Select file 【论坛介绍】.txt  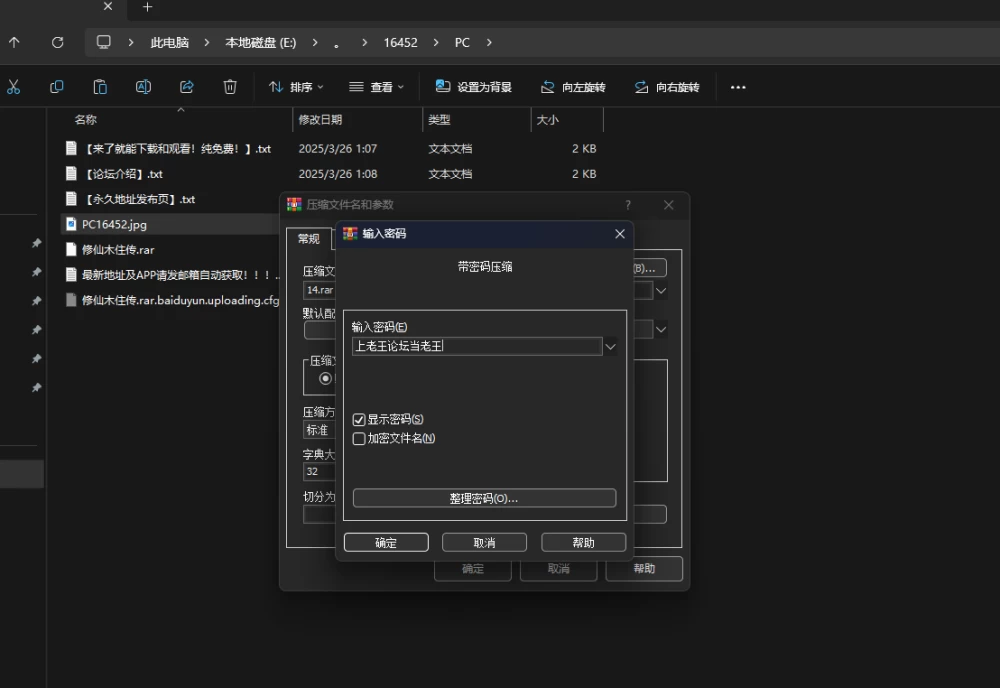(123, 174)
